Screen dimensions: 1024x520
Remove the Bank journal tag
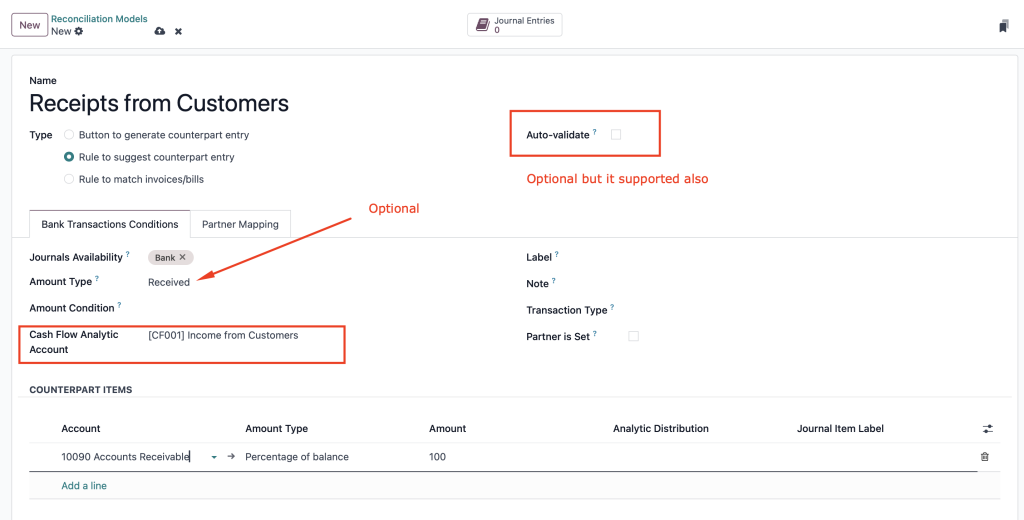(183, 257)
